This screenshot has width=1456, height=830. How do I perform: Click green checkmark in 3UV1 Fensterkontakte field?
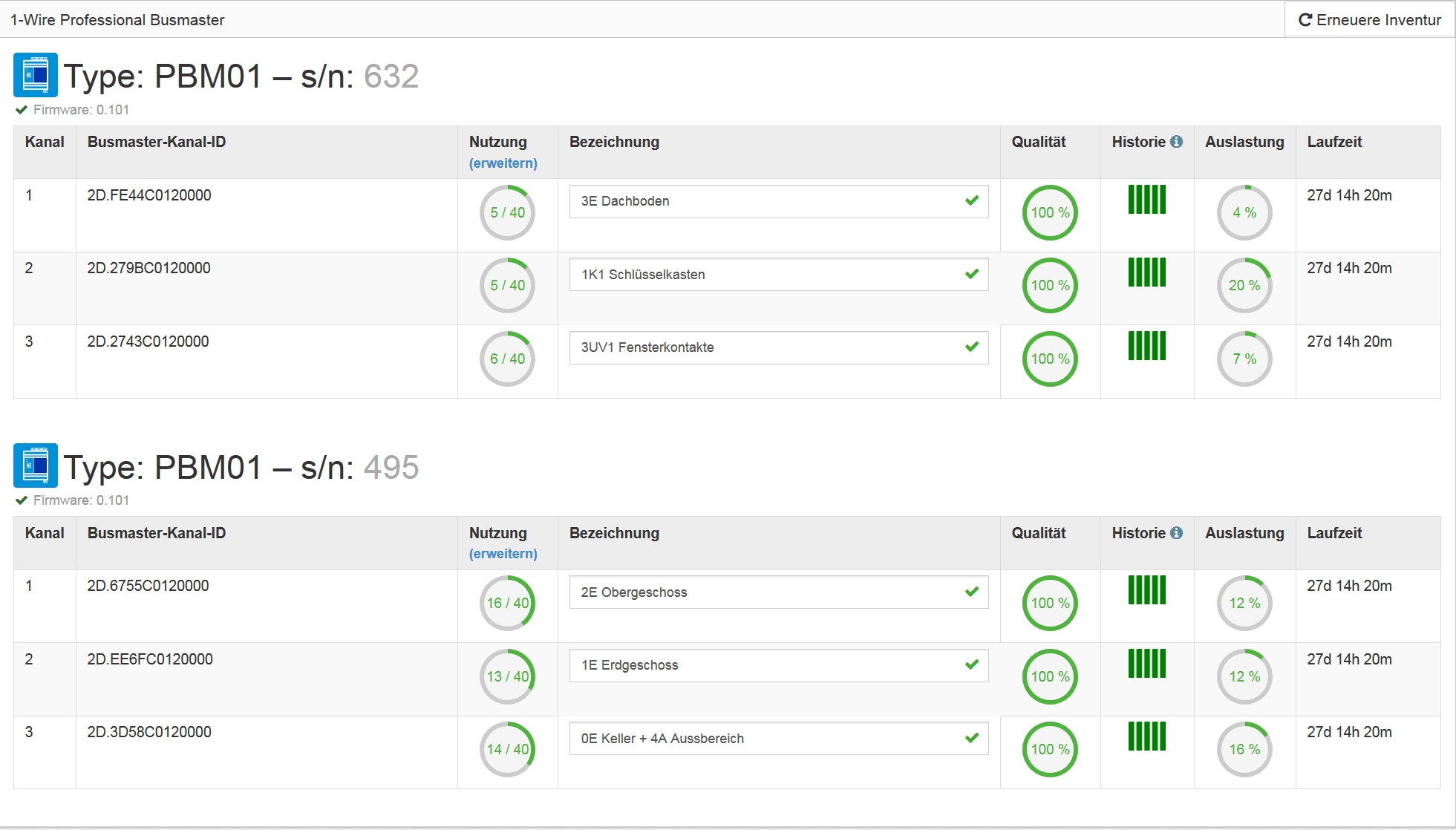tap(972, 347)
